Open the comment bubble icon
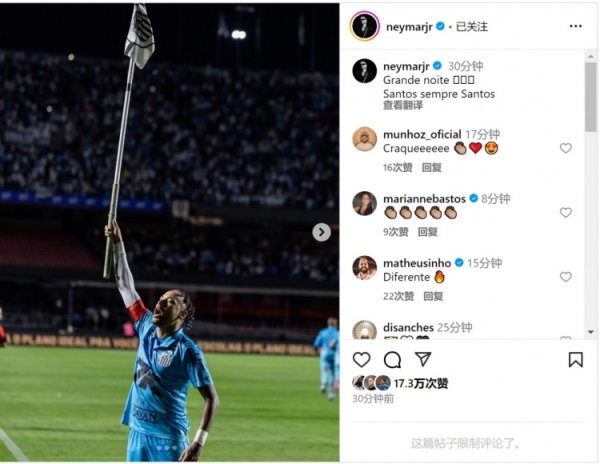600x464 pixels. click(392, 360)
